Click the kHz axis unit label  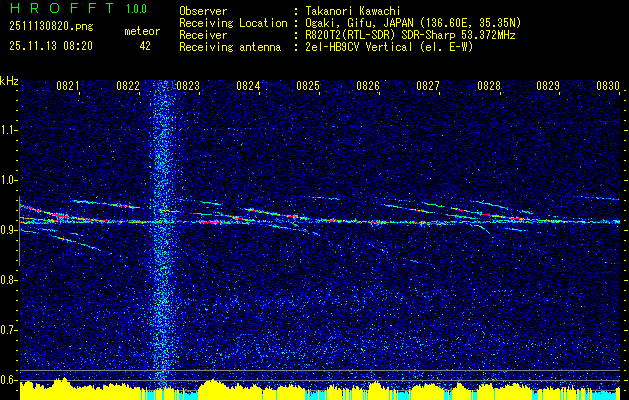[x=9, y=81]
